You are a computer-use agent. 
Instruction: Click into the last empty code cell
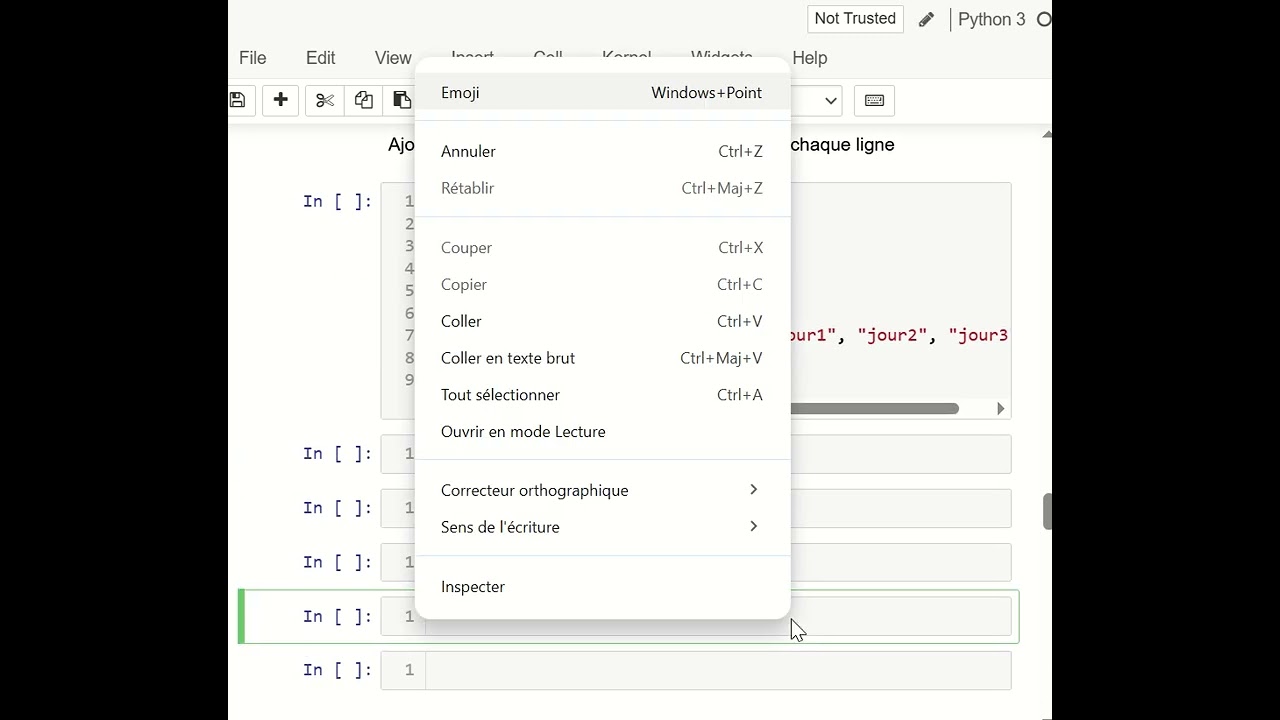[x=718, y=670]
